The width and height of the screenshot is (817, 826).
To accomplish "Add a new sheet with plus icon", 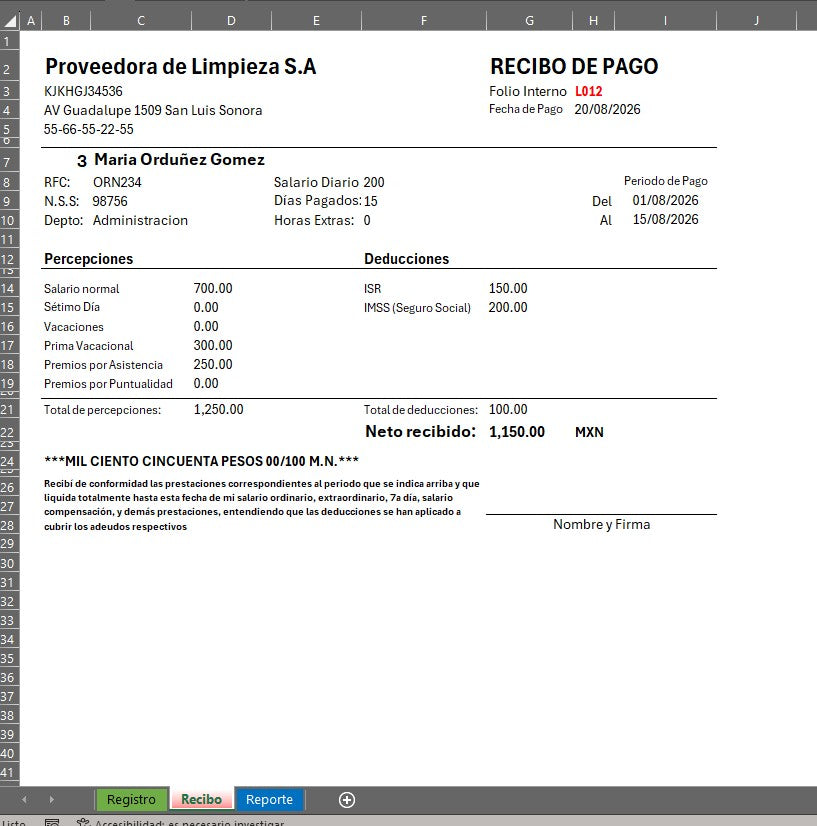I will (x=347, y=800).
